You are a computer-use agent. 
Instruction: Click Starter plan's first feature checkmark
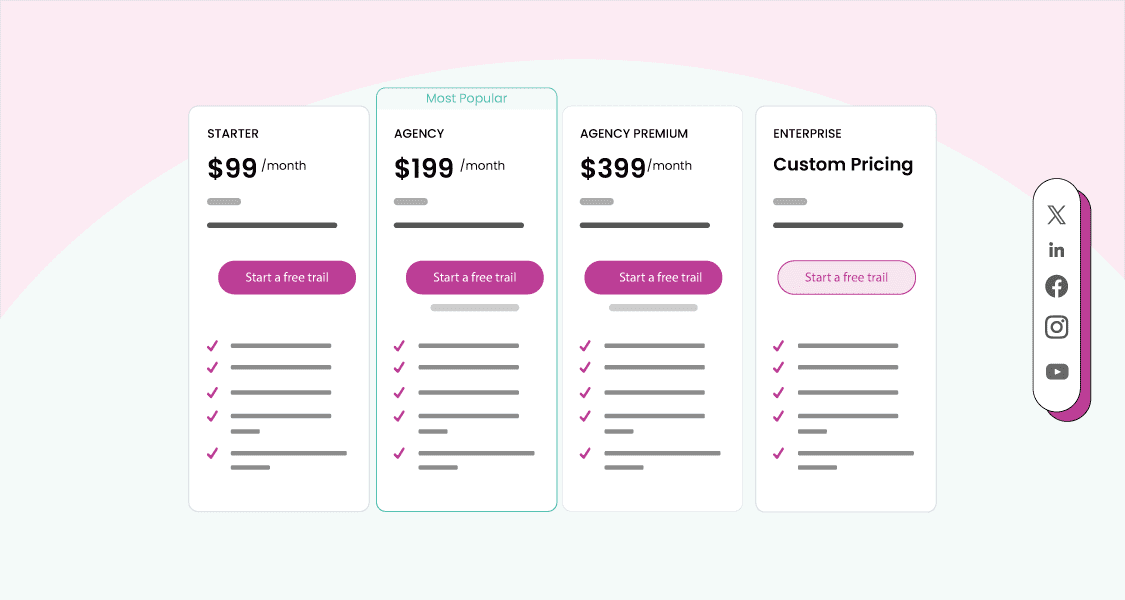[x=212, y=346]
